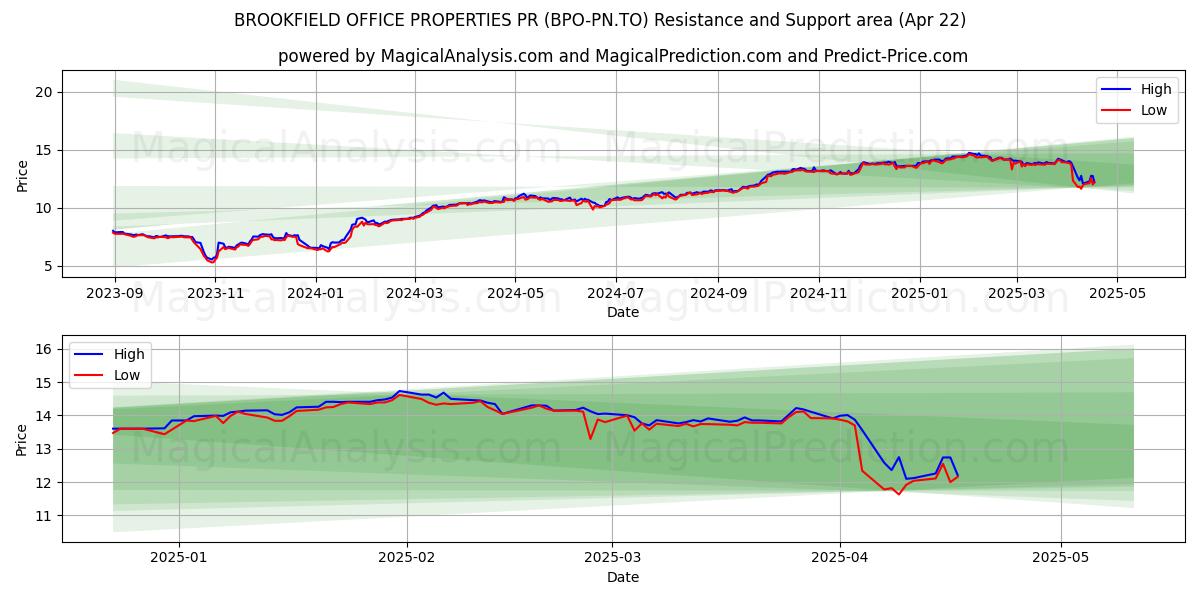Click the top chart '2025-03' date tick
The height and width of the screenshot is (600, 1200).
(x=1017, y=294)
